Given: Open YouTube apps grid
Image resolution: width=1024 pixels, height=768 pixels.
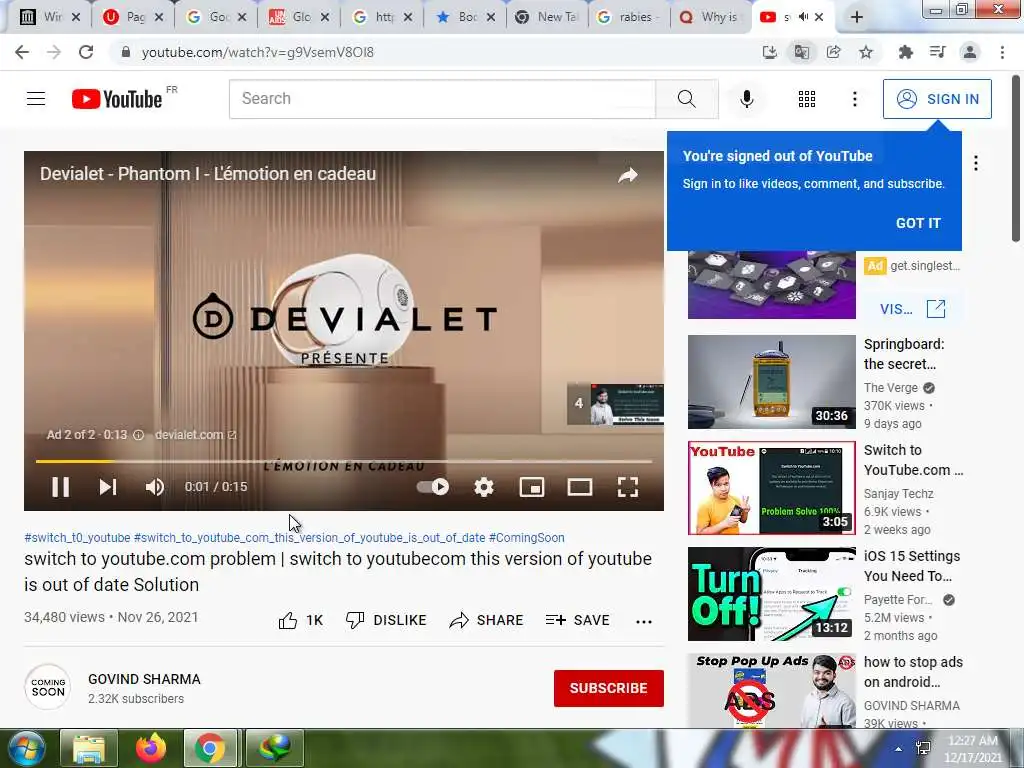Looking at the screenshot, I should [807, 99].
